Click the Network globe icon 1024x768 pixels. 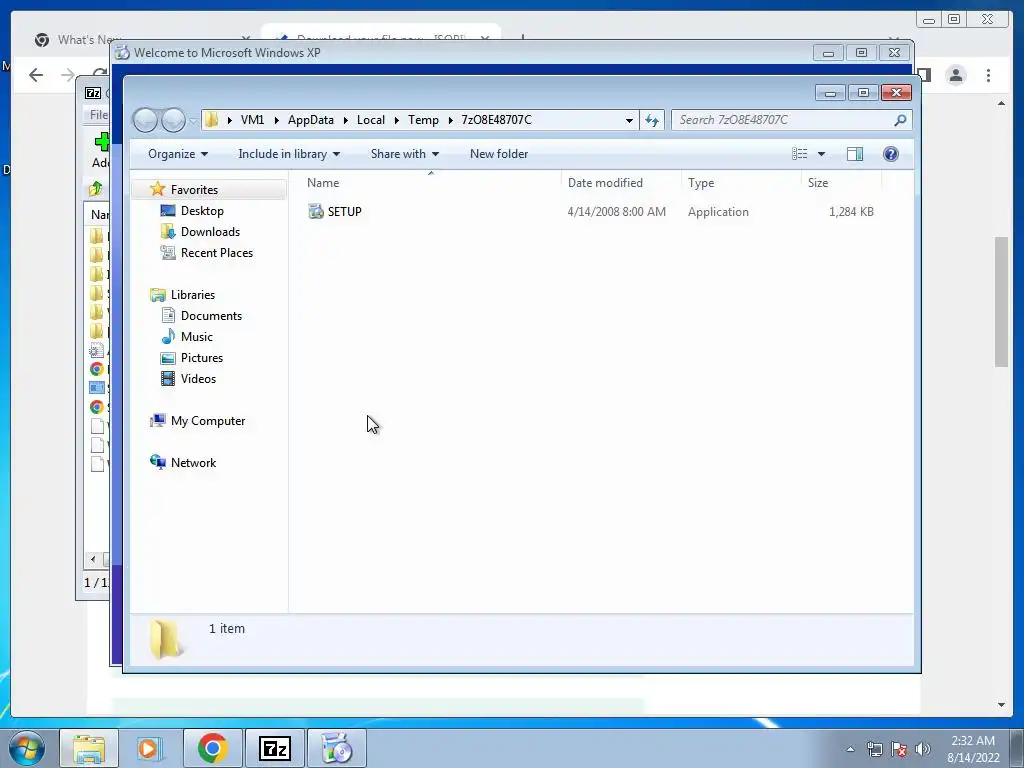[157, 462]
